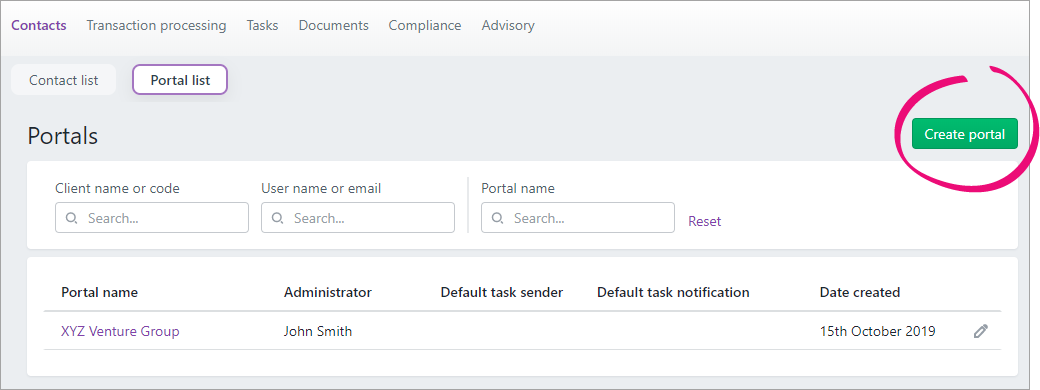Viewport: 1040px width, 390px height.
Task: Focus the User name or email field
Action: (358, 218)
